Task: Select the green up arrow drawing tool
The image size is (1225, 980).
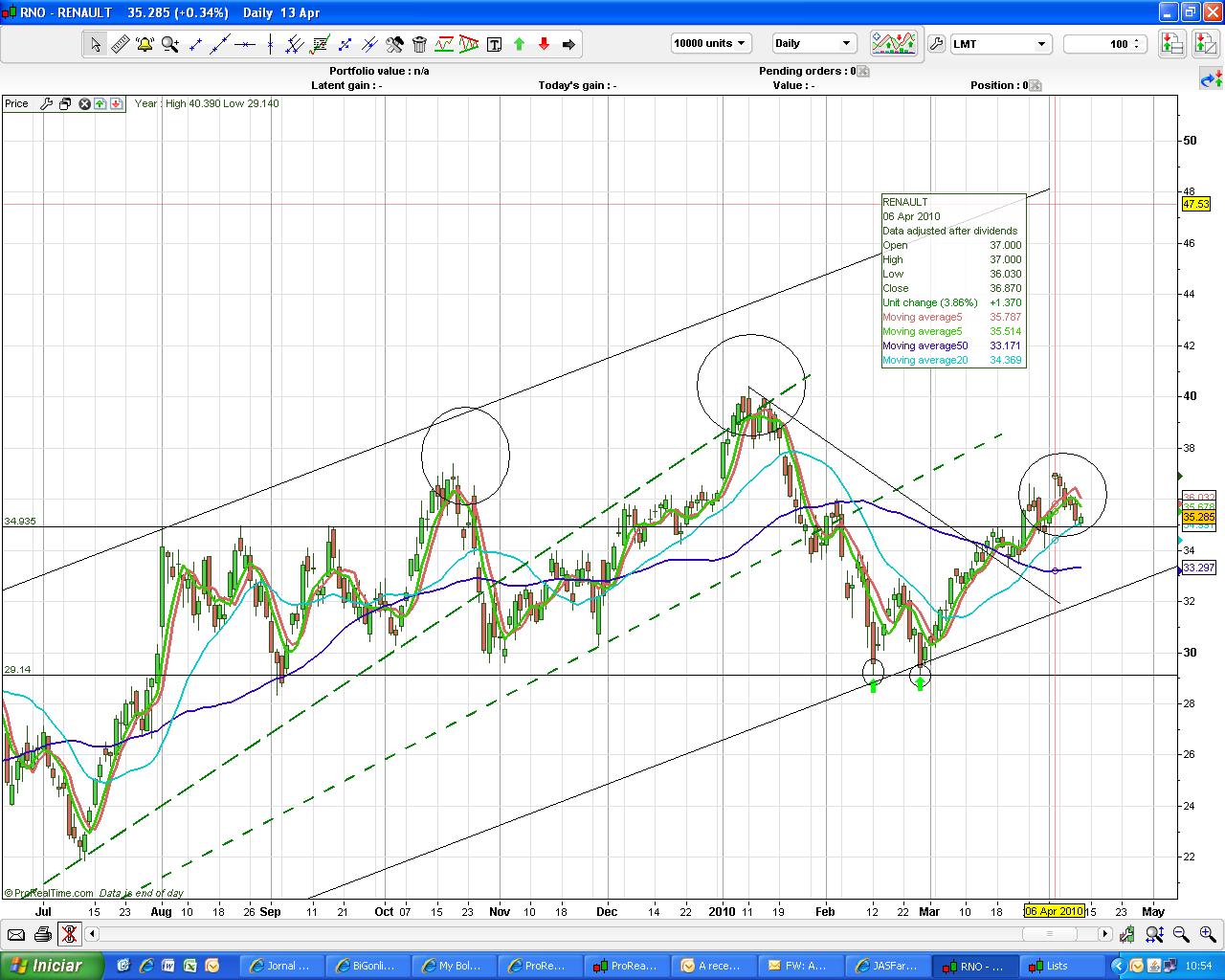Action: [519, 44]
